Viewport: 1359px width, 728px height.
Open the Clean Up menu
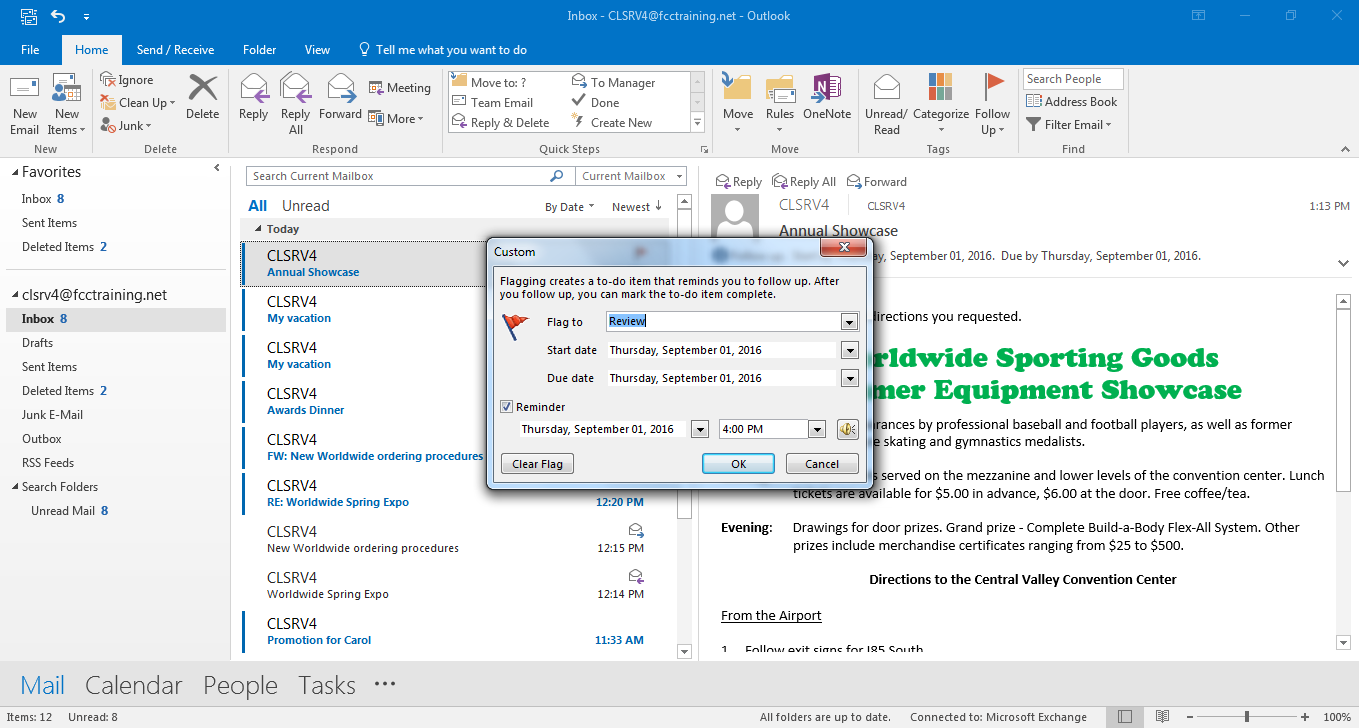pyautogui.click(x=138, y=103)
